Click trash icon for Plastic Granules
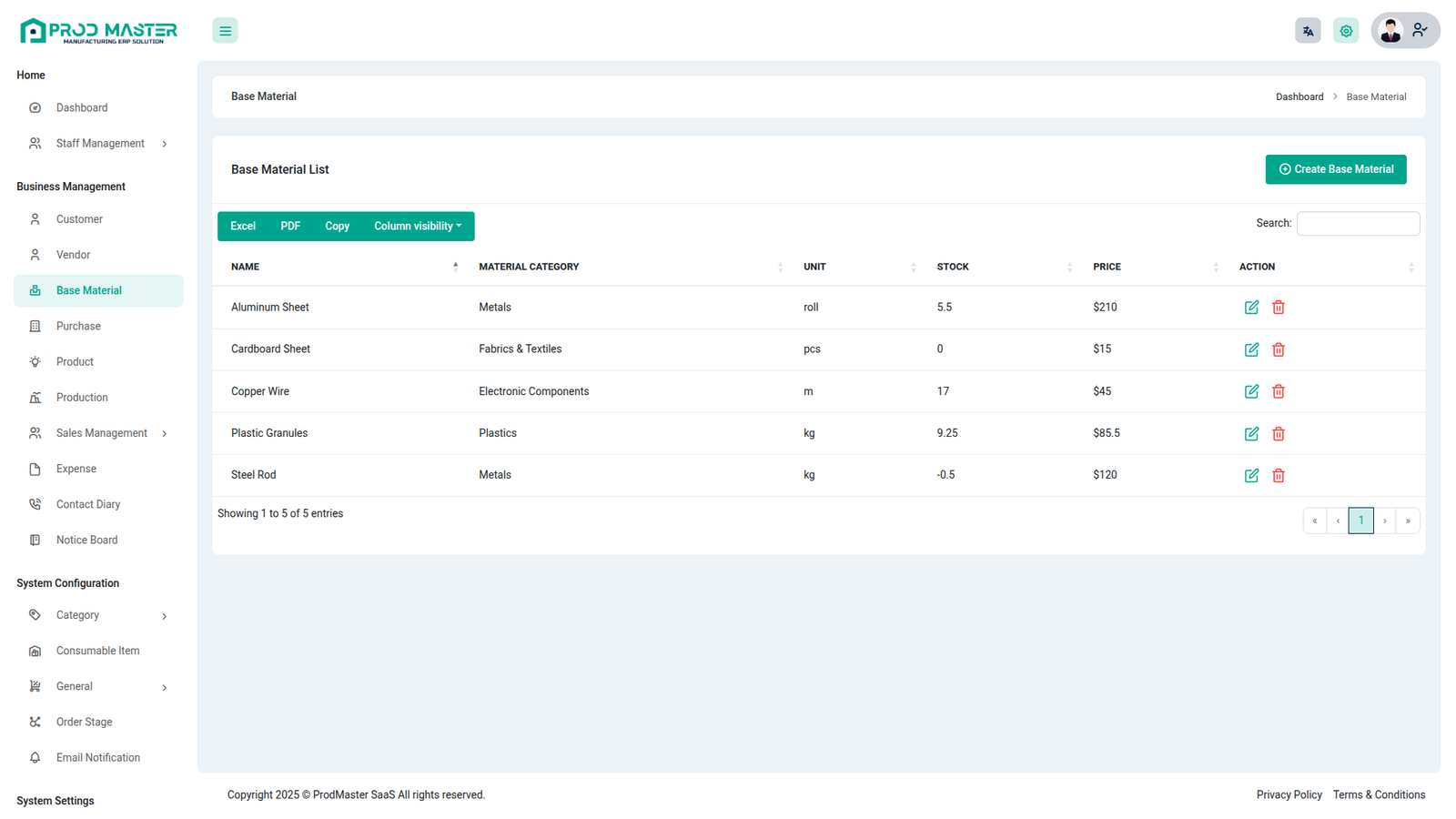The image size is (1456, 819). click(x=1278, y=433)
